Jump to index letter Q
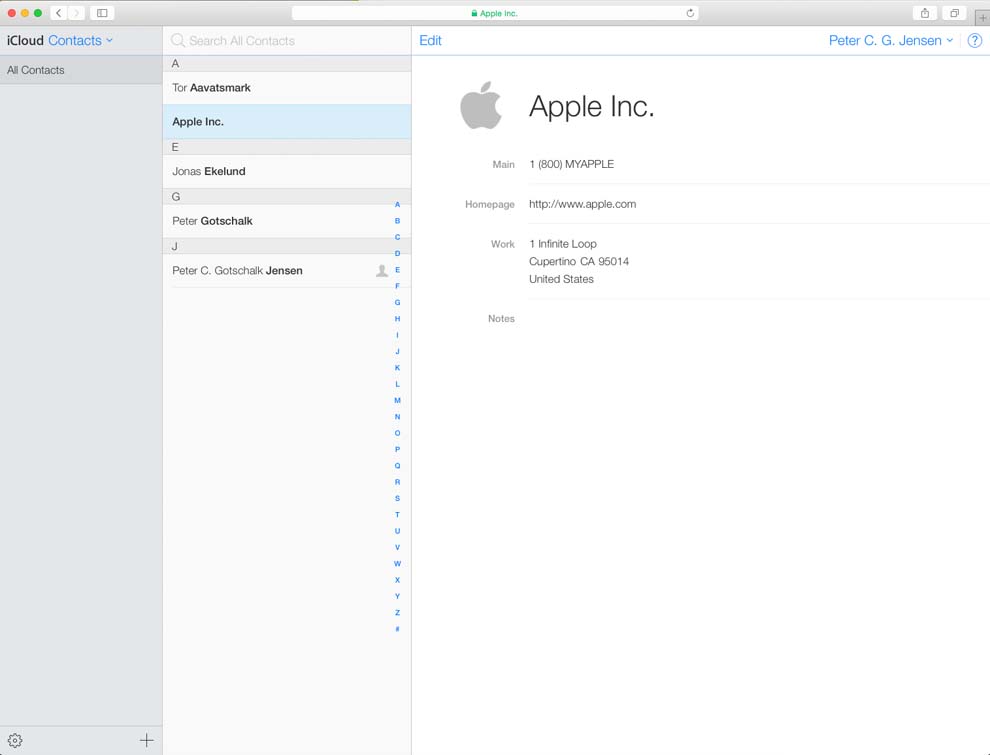 [397, 466]
